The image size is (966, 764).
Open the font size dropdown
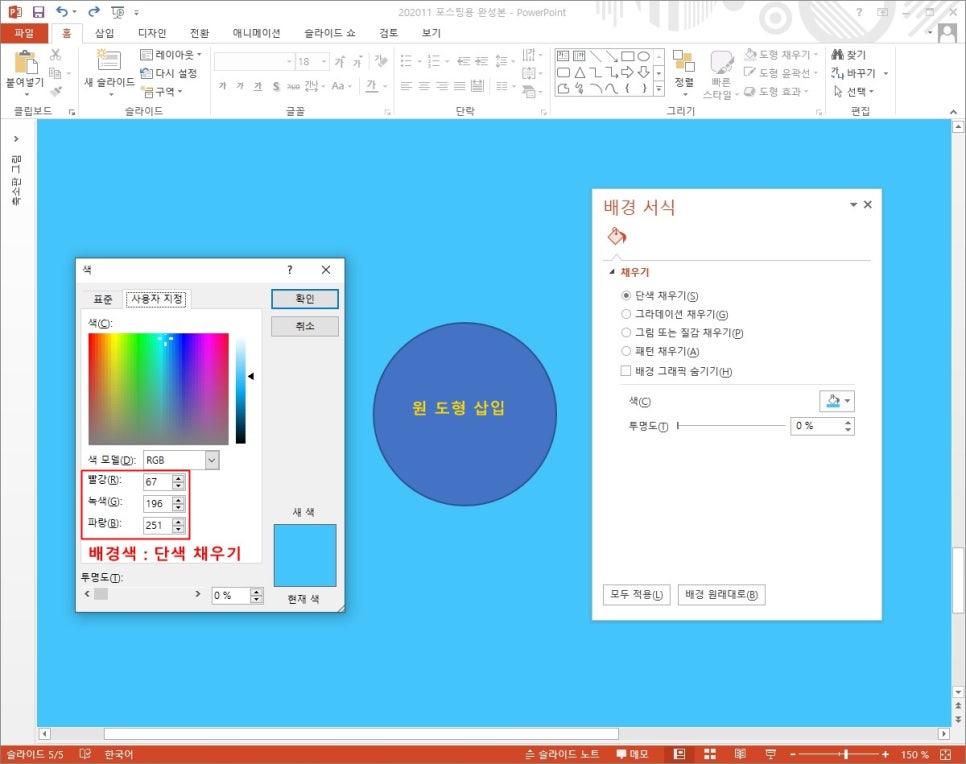coord(324,61)
